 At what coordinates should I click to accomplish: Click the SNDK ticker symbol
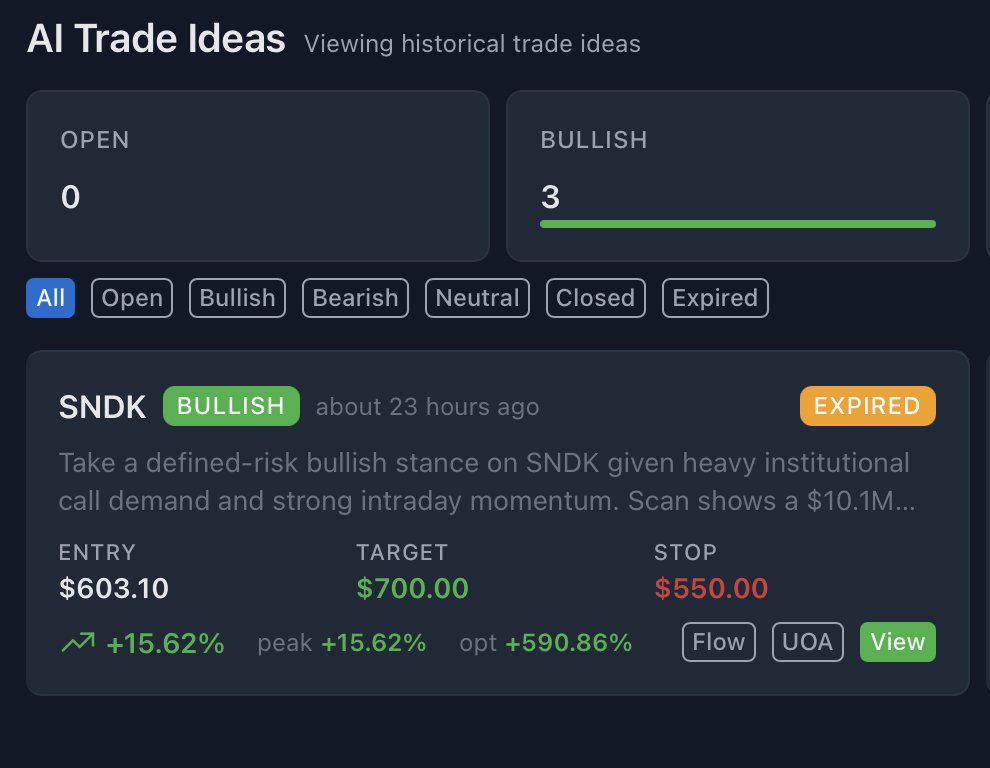pos(102,407)
